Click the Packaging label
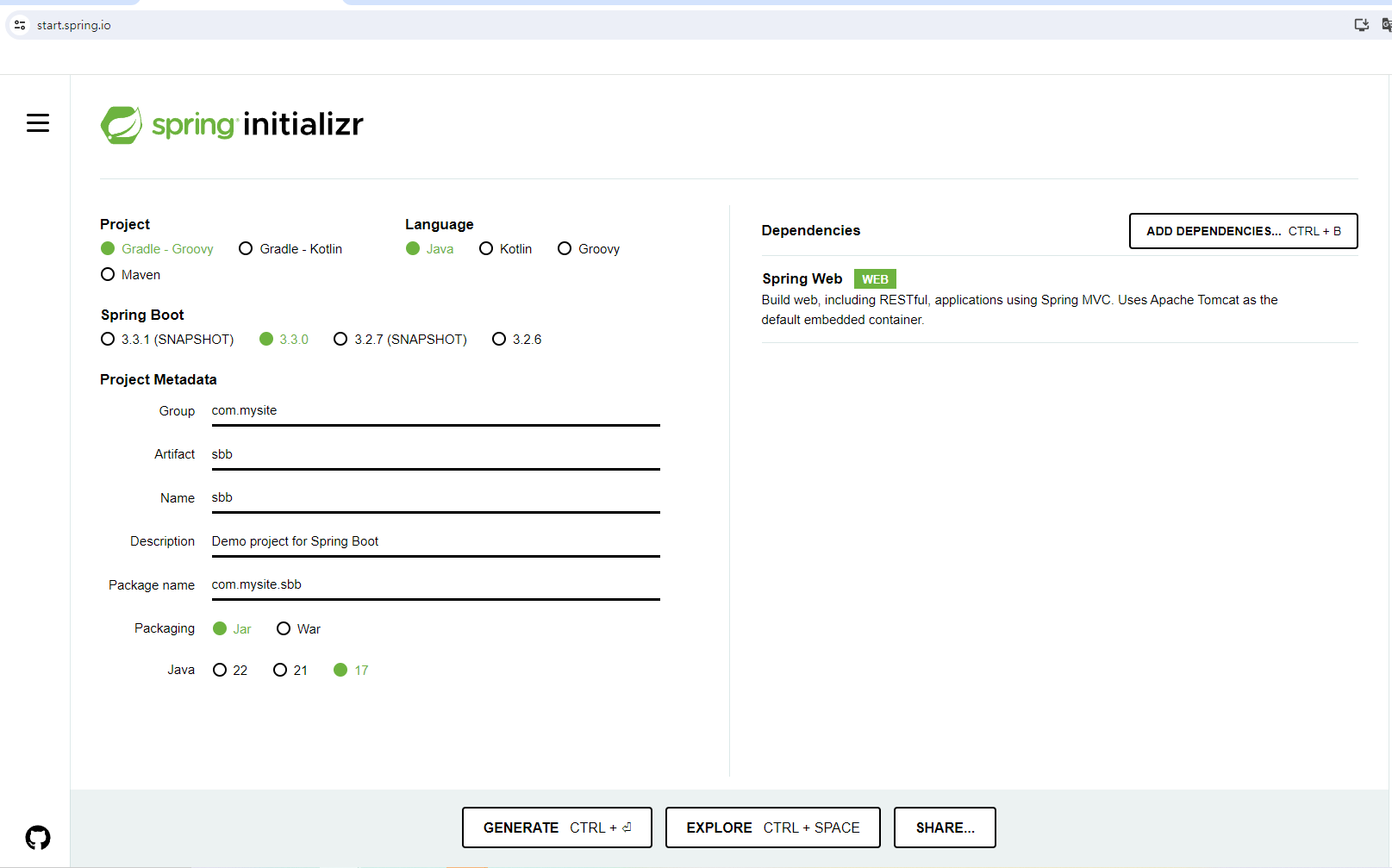This screenshot has width=1392, height=868. click(x=165, y=628)
